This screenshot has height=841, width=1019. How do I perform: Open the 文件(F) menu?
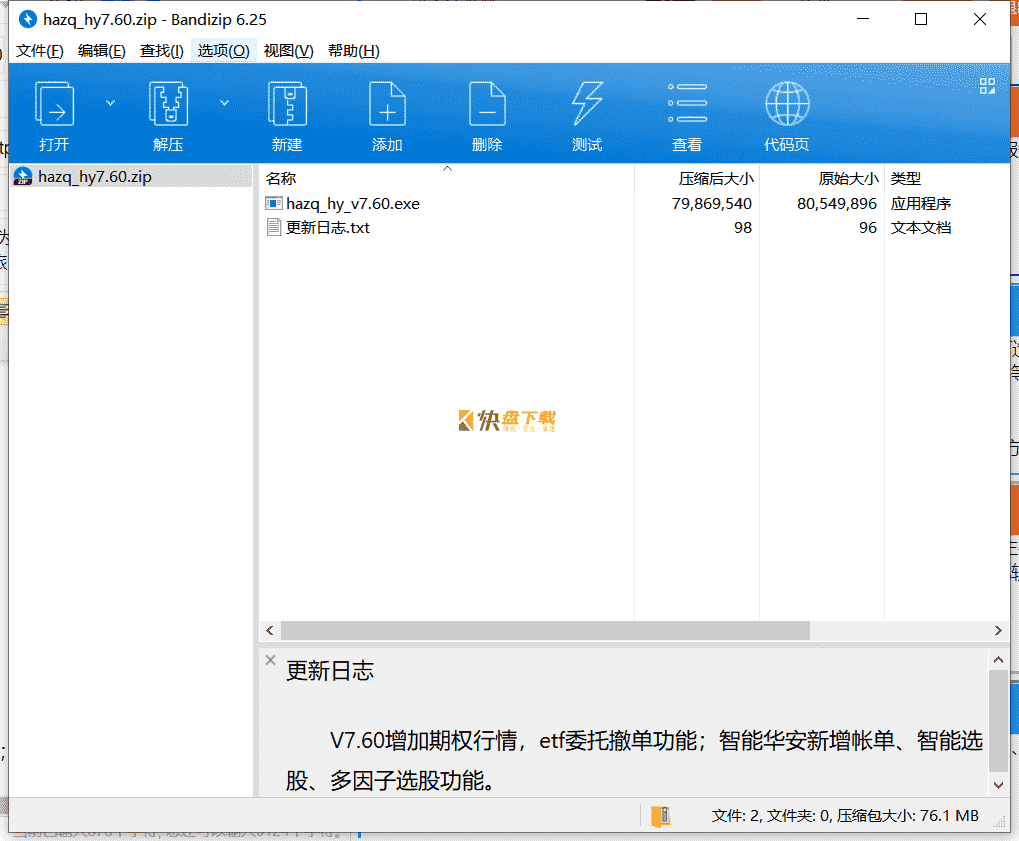tap(40, 51)
